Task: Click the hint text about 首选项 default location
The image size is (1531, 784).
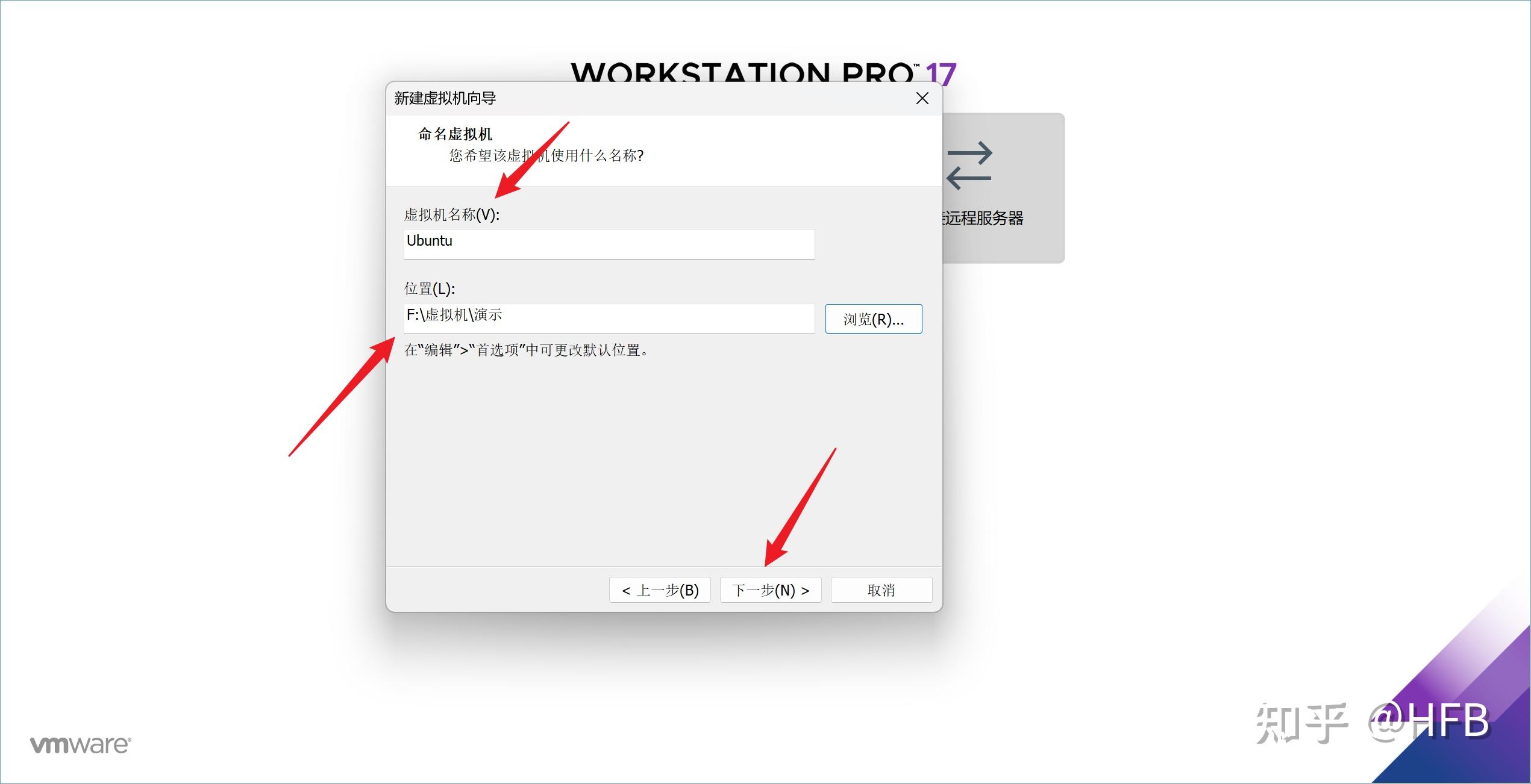Action: pyautogui.click(x=527, y=350)
